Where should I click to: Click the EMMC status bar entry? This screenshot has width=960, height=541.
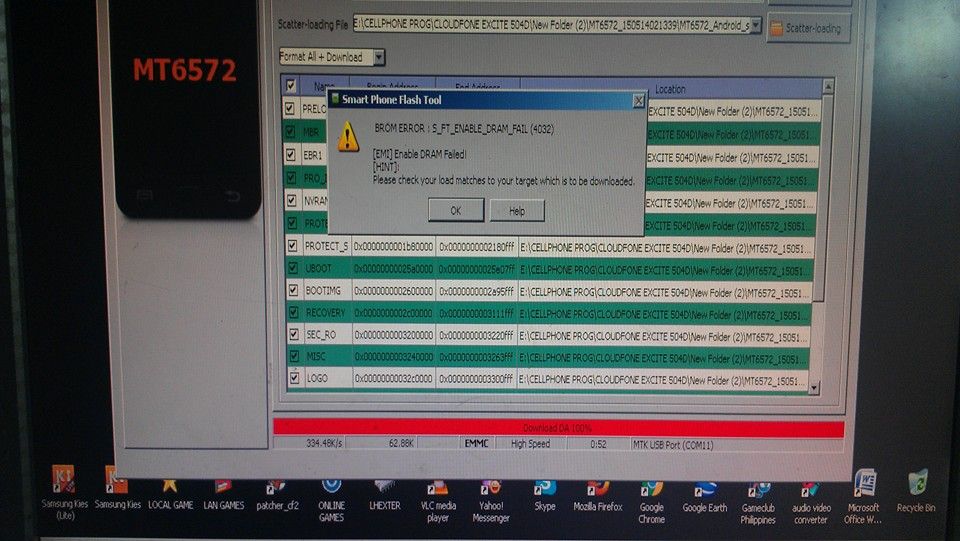tap(476, 443)
